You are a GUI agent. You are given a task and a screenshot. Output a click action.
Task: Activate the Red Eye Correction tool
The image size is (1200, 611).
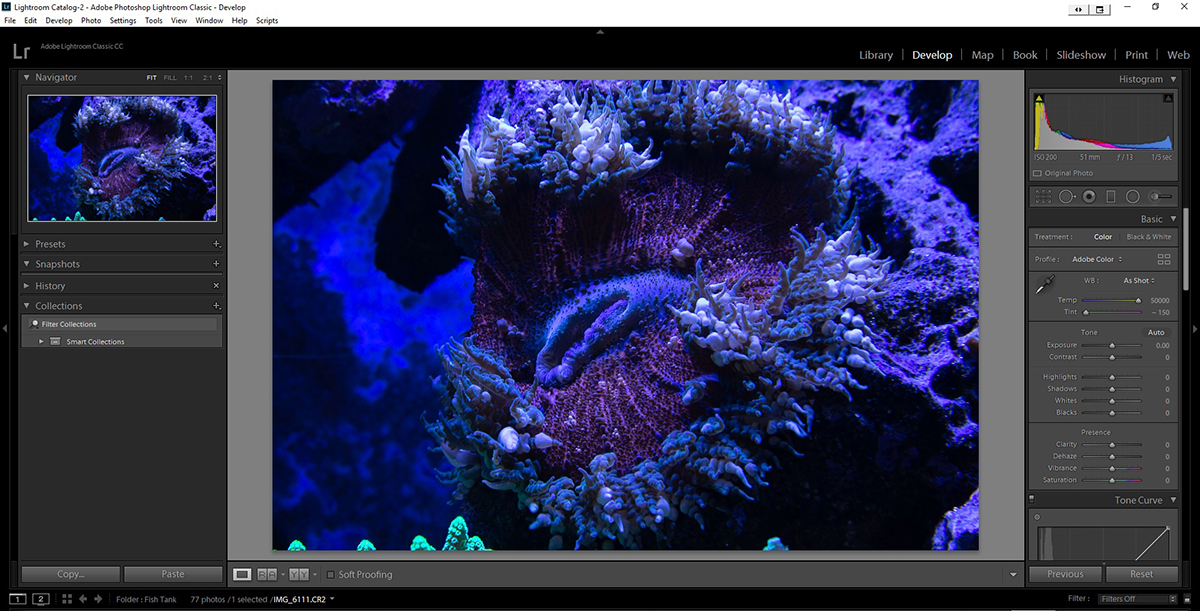1089,197
